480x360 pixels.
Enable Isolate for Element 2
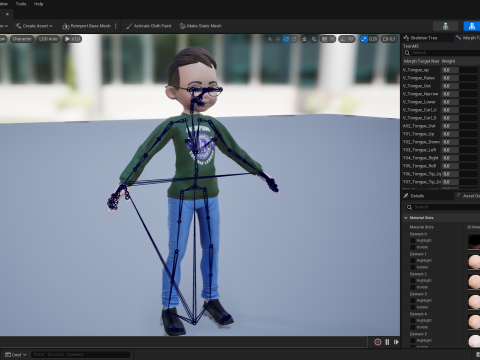[413, 287]
